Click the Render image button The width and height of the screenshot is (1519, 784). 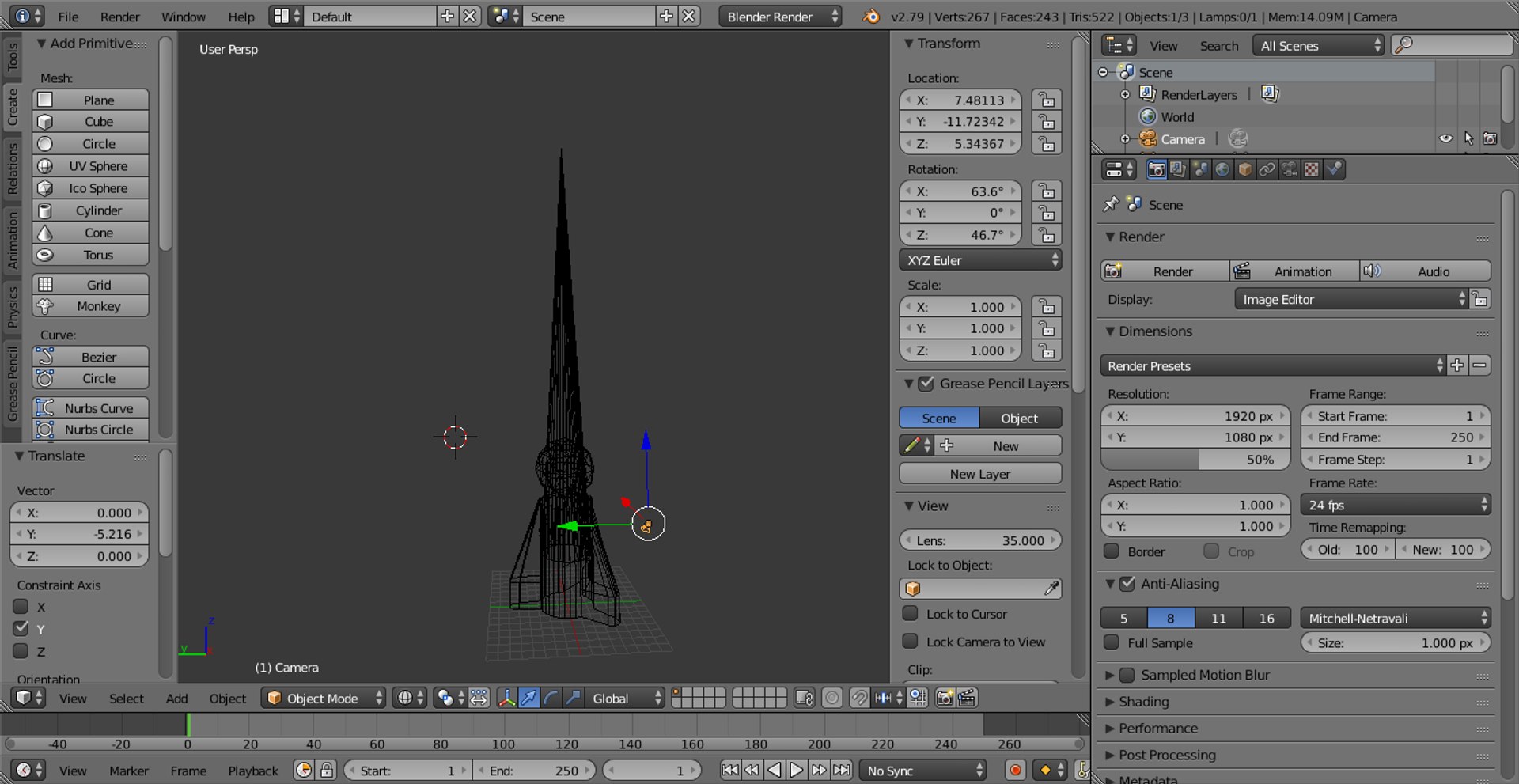pos(1165,271)
